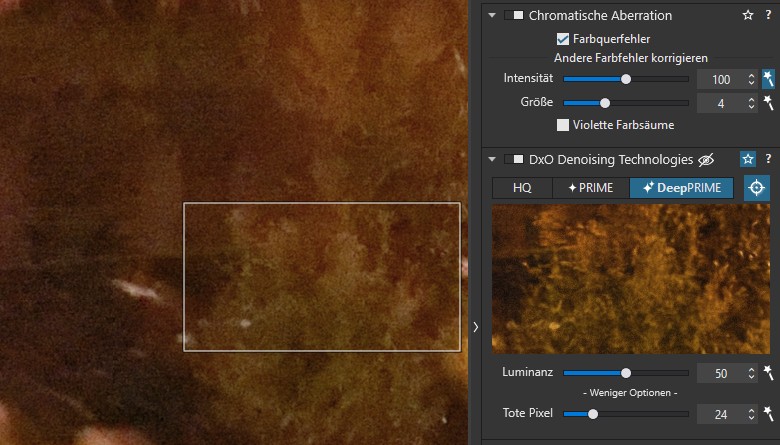
Task: Enable Violette Farbsäume checkbox
Action: tap(563, 125)
